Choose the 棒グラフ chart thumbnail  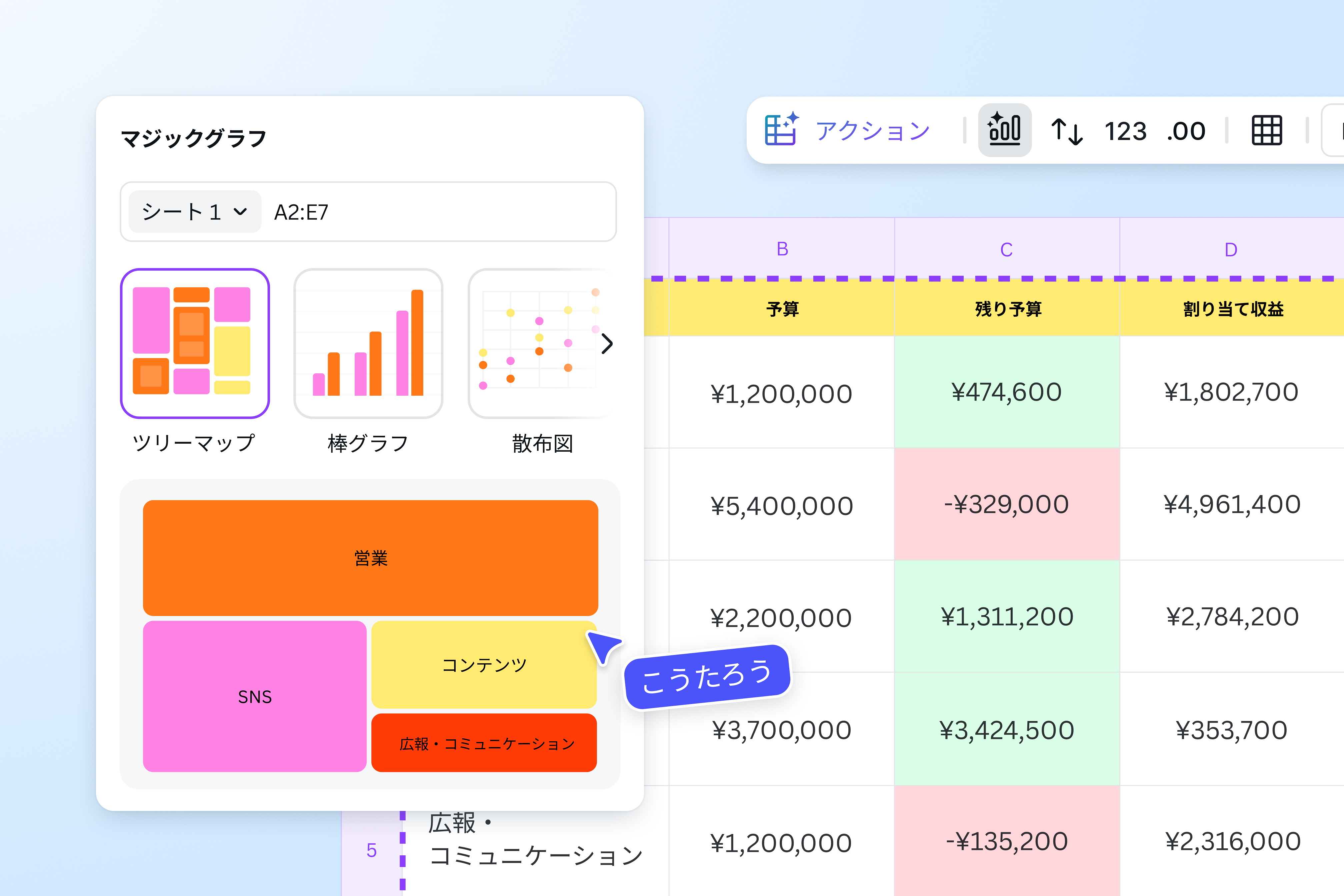click(368, 343)
